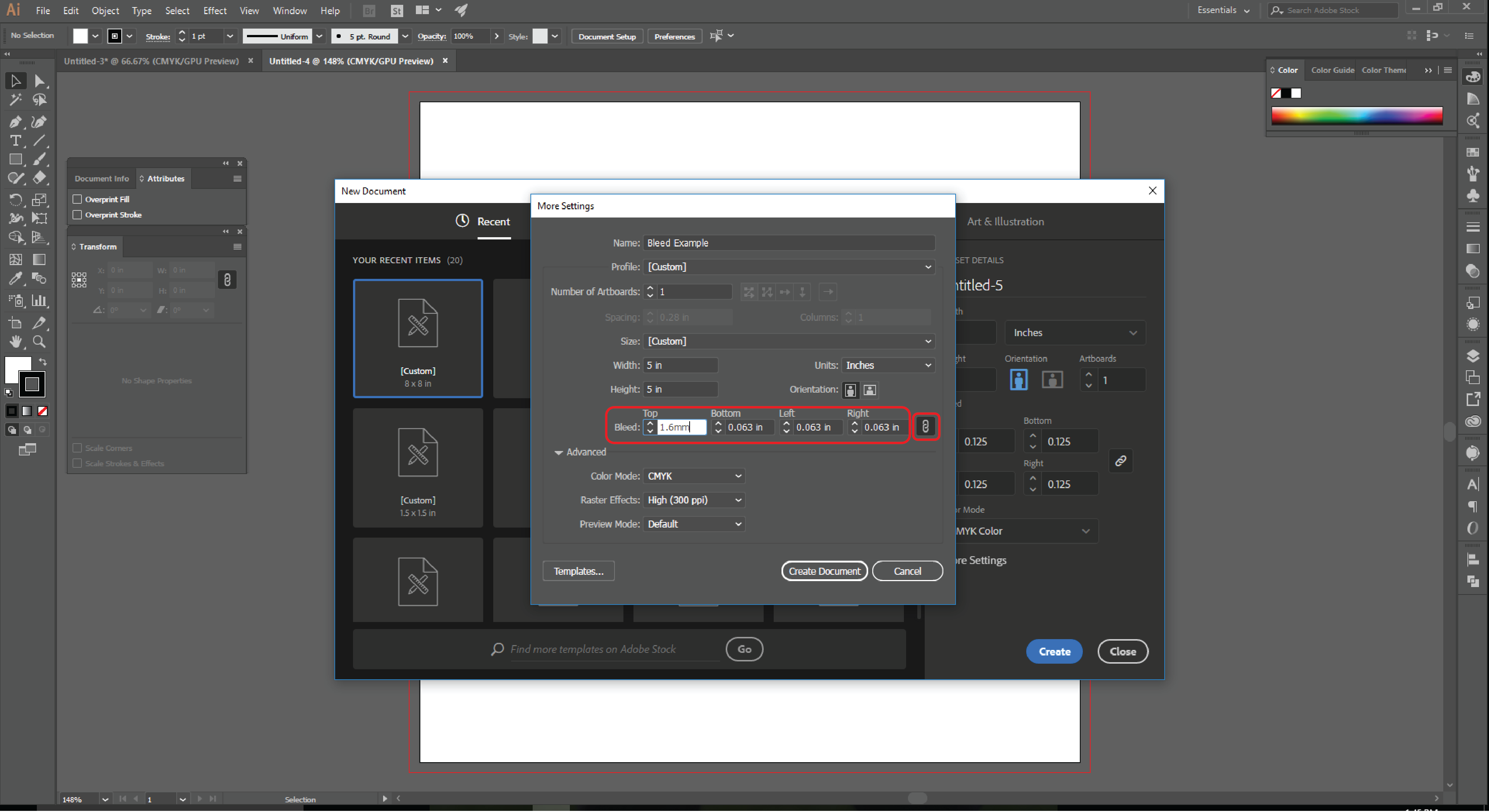Select the Curvature tool
The width and height of the screenshot is (1489, 812).
click(39, 122)
